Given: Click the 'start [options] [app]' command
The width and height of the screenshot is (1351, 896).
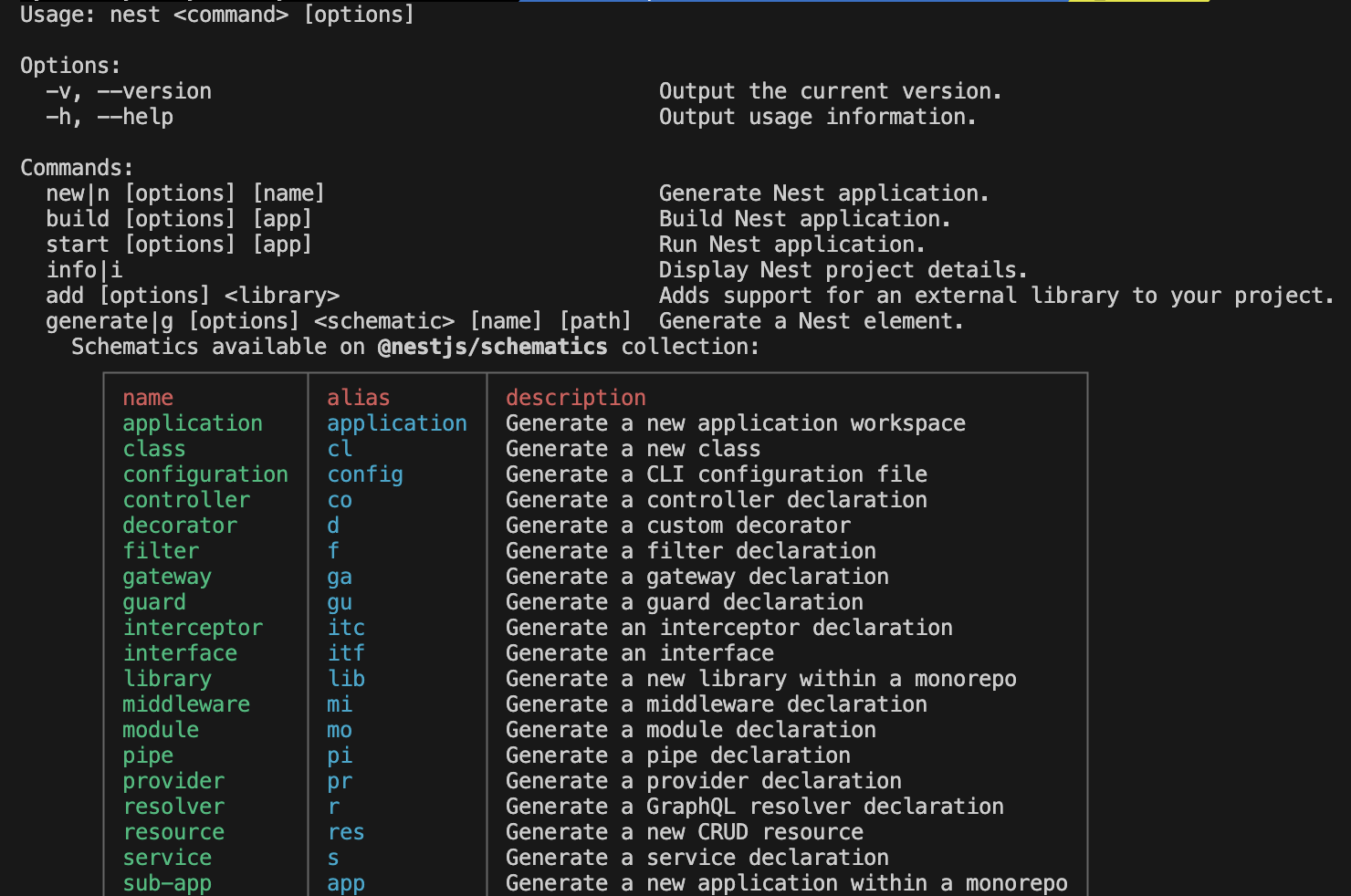Looking at the screenshot, I should (x=179, y=245).
